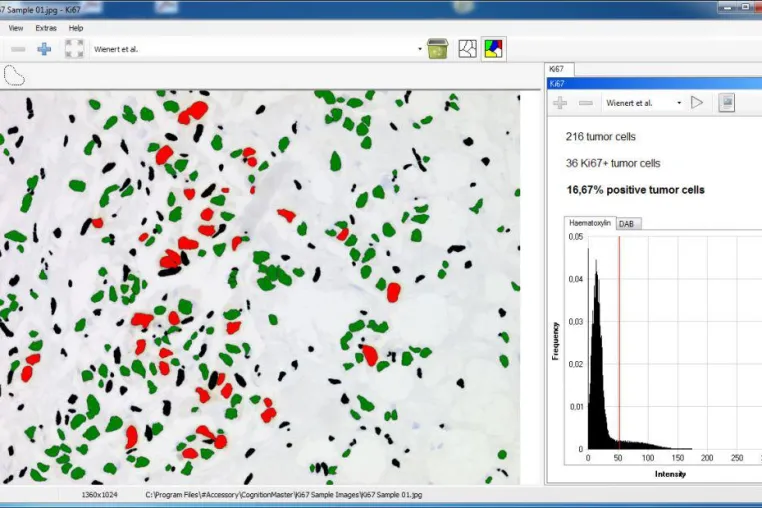
Task: Click the '36 Ki67+ tumor cells' text
Action: [x=613, y=163]
